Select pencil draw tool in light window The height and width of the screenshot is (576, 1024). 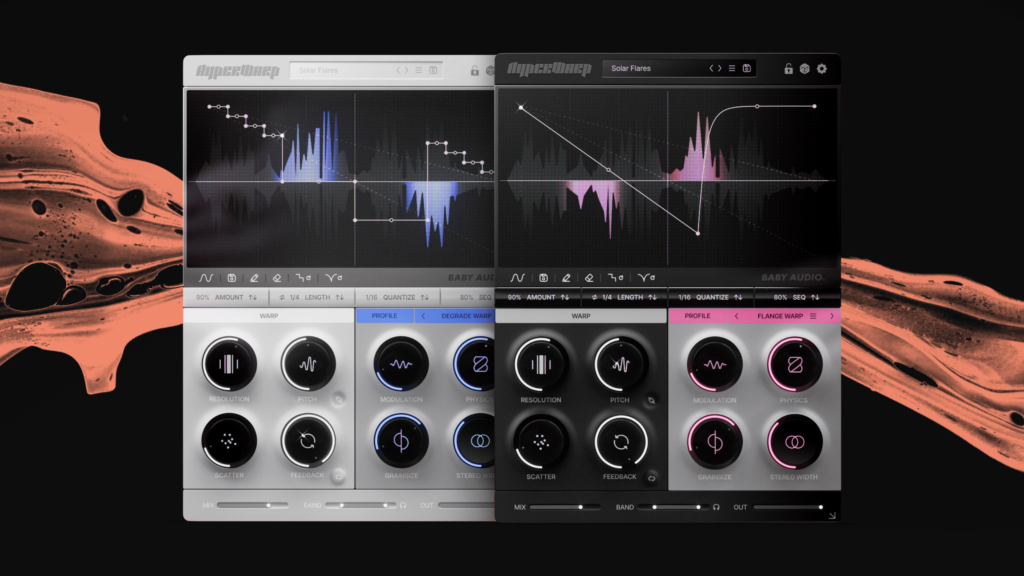point(254,278)
